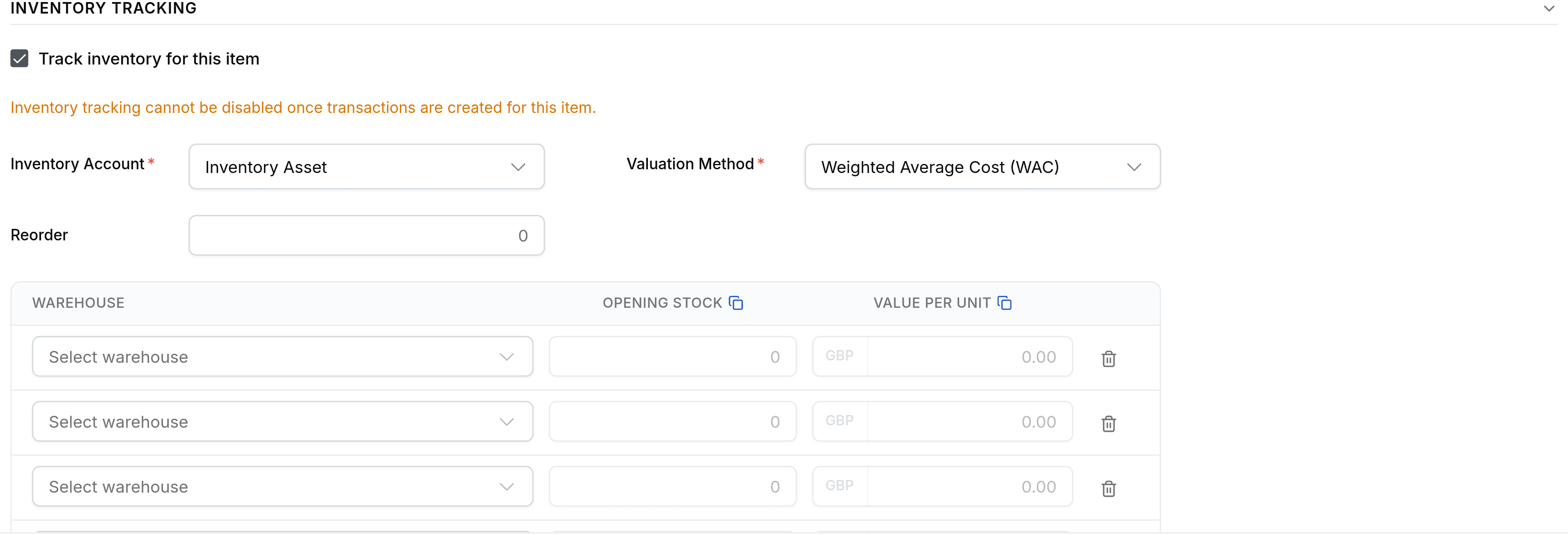Screen dimensions: 1568x535
Task: Click the WAREHOUSE column header
Action: point(78,303)
